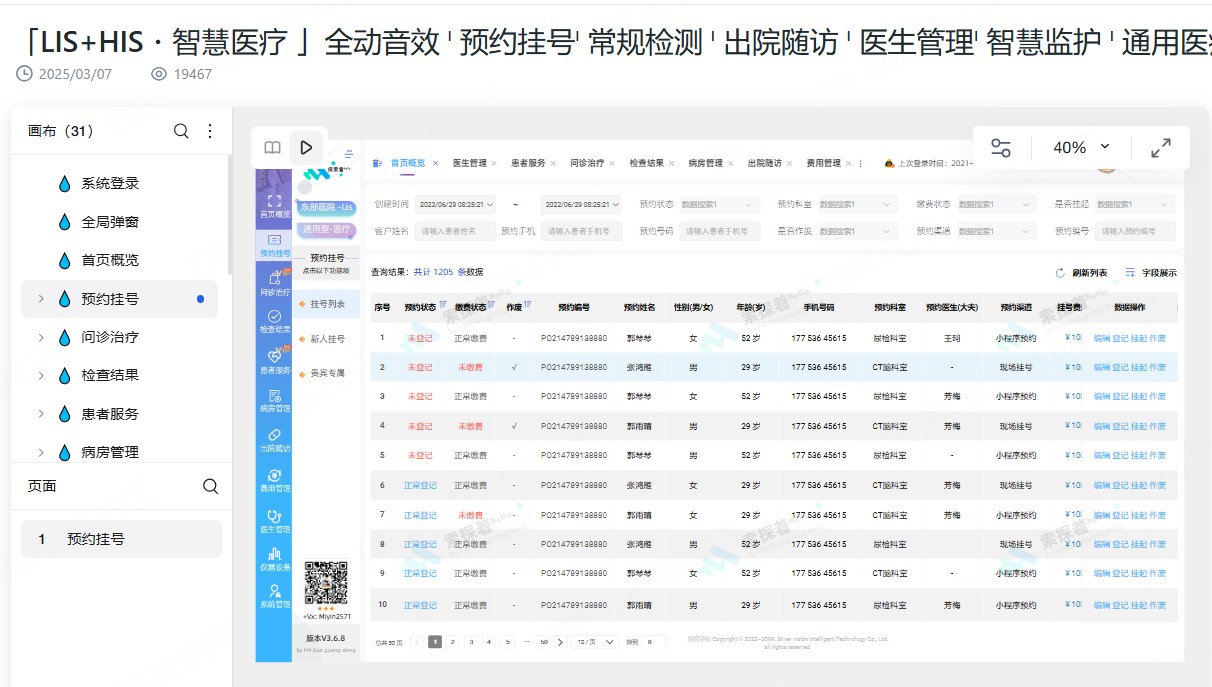Open the book-shaped notes icon
The image size is (1212, 687).
[x=272, y=148]
